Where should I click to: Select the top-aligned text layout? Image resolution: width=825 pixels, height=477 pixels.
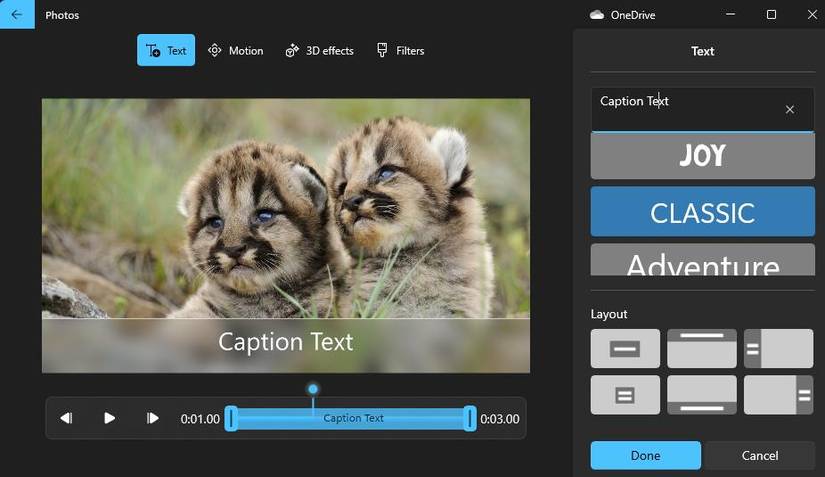(x=702, y=348)
